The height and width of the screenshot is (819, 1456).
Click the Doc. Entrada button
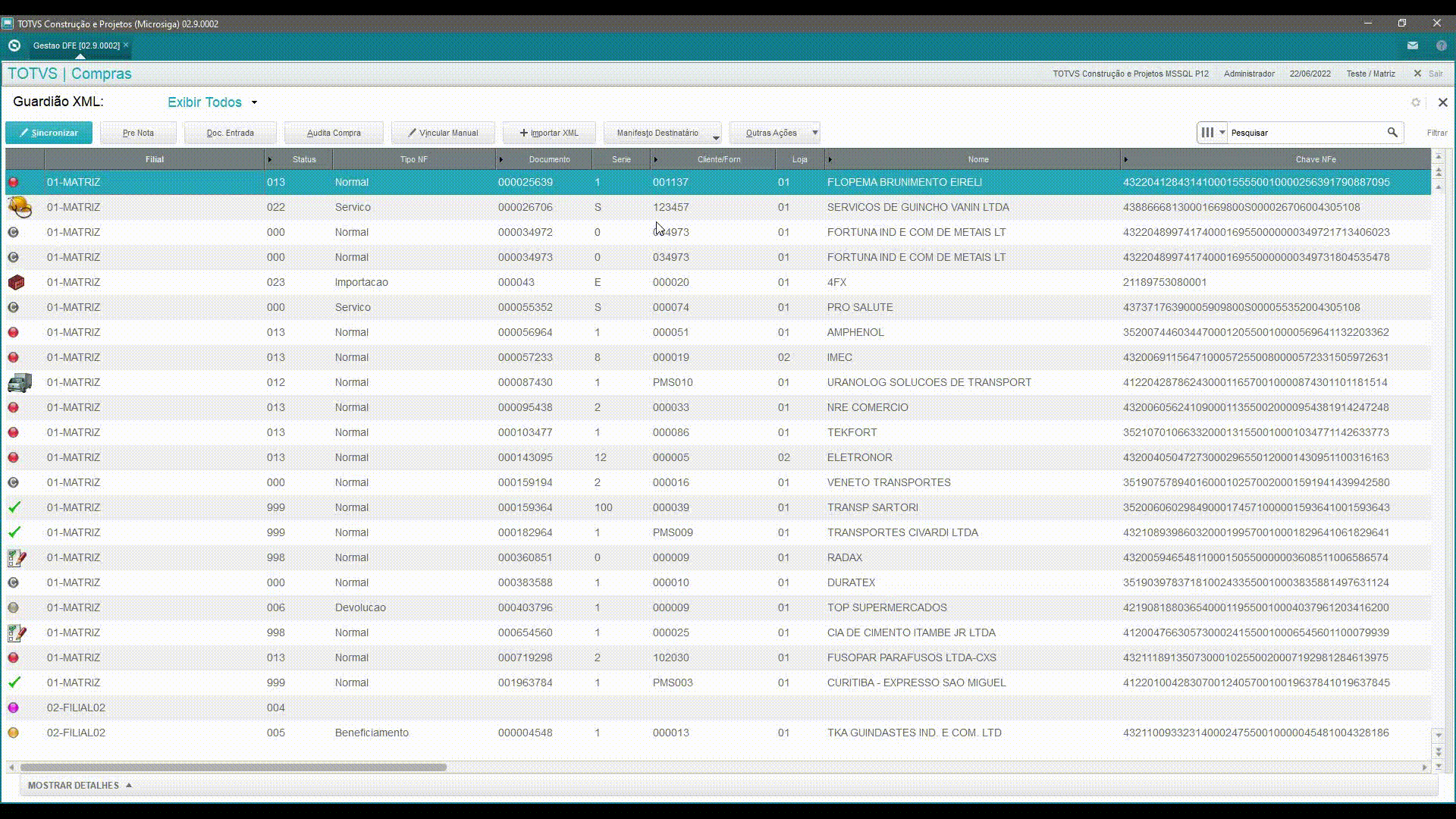pos(230,133)
